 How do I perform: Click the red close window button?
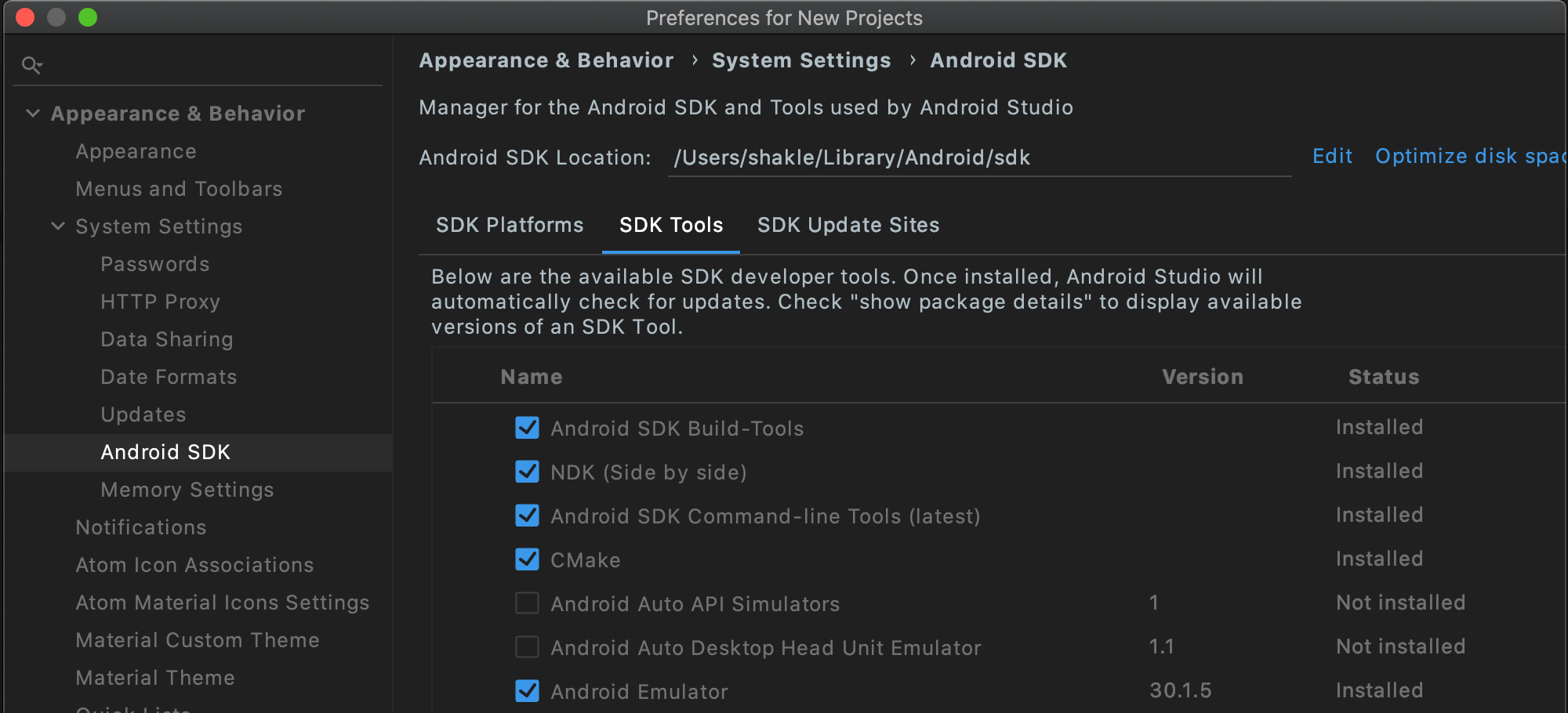[25, 17]
